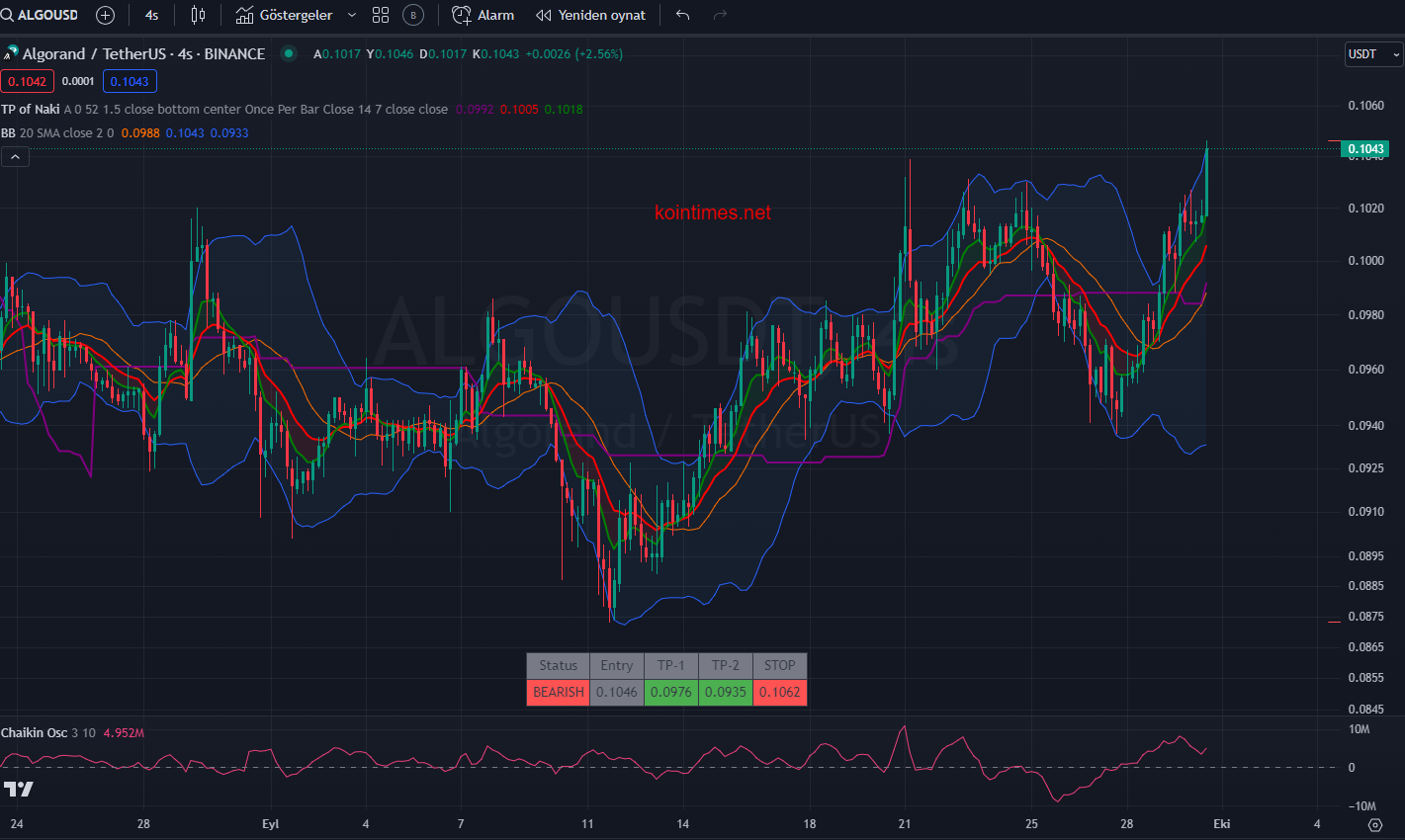This screenshot has height=840, width=1405.
Task: Click the green 0.0976 TP-1 value
Action: (671, 692)
